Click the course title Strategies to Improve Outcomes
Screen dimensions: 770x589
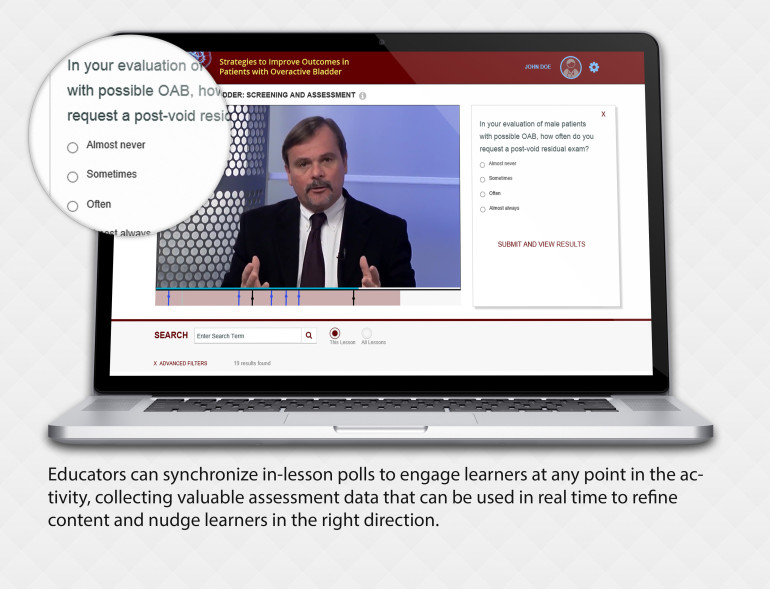pyautogui.click(x=284, y=67)
